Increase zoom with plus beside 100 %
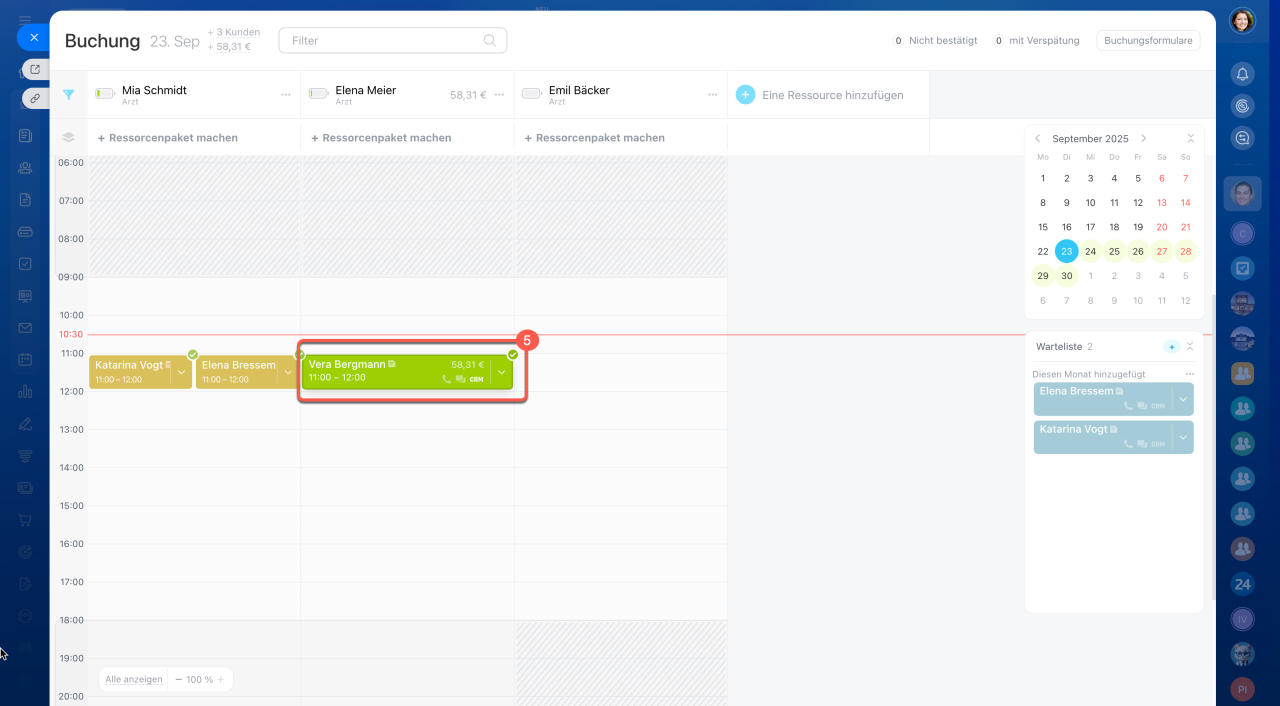 pyautogui.click(x=221, y=679)
